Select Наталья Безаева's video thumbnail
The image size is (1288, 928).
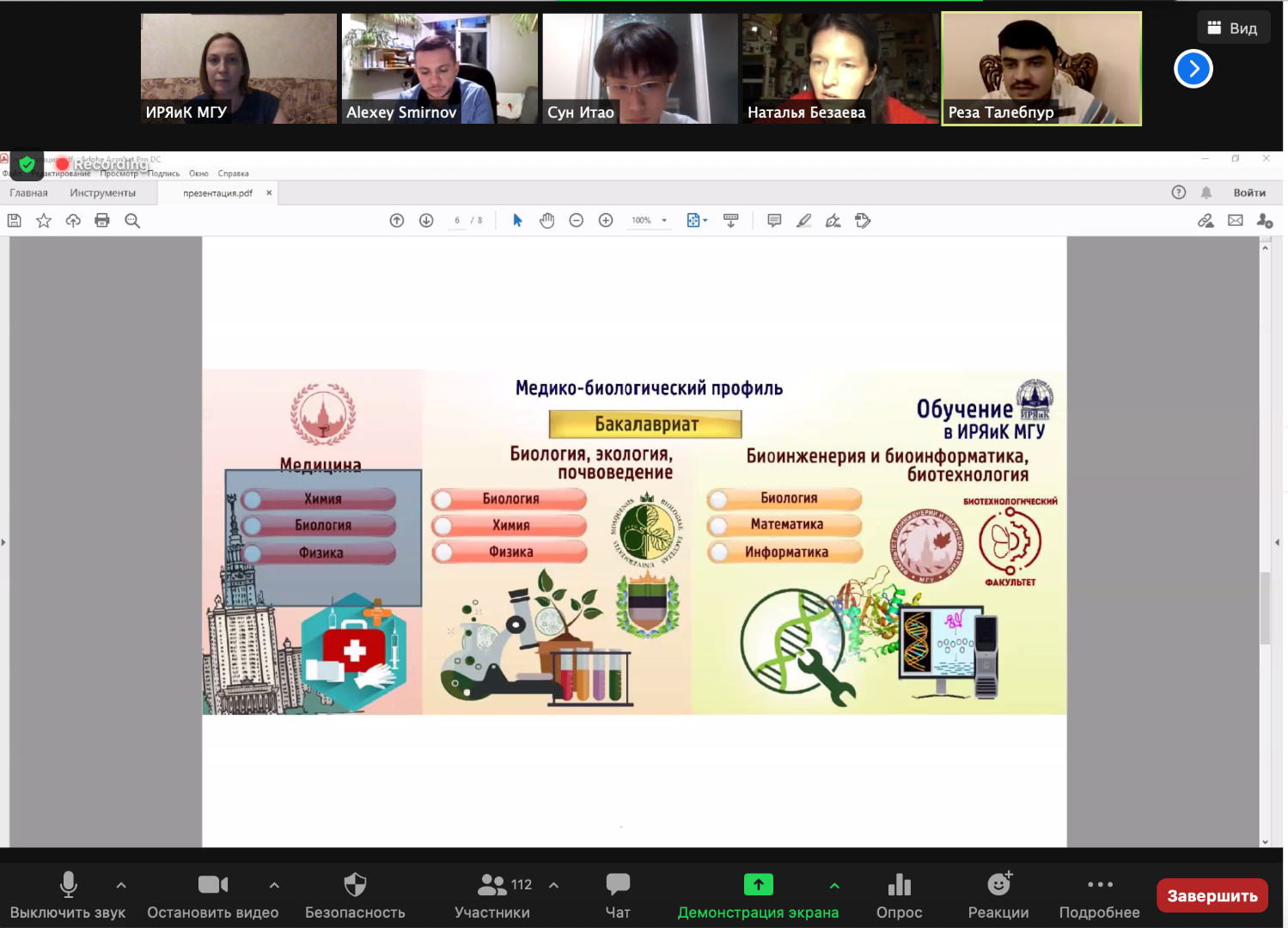(840, 69)
